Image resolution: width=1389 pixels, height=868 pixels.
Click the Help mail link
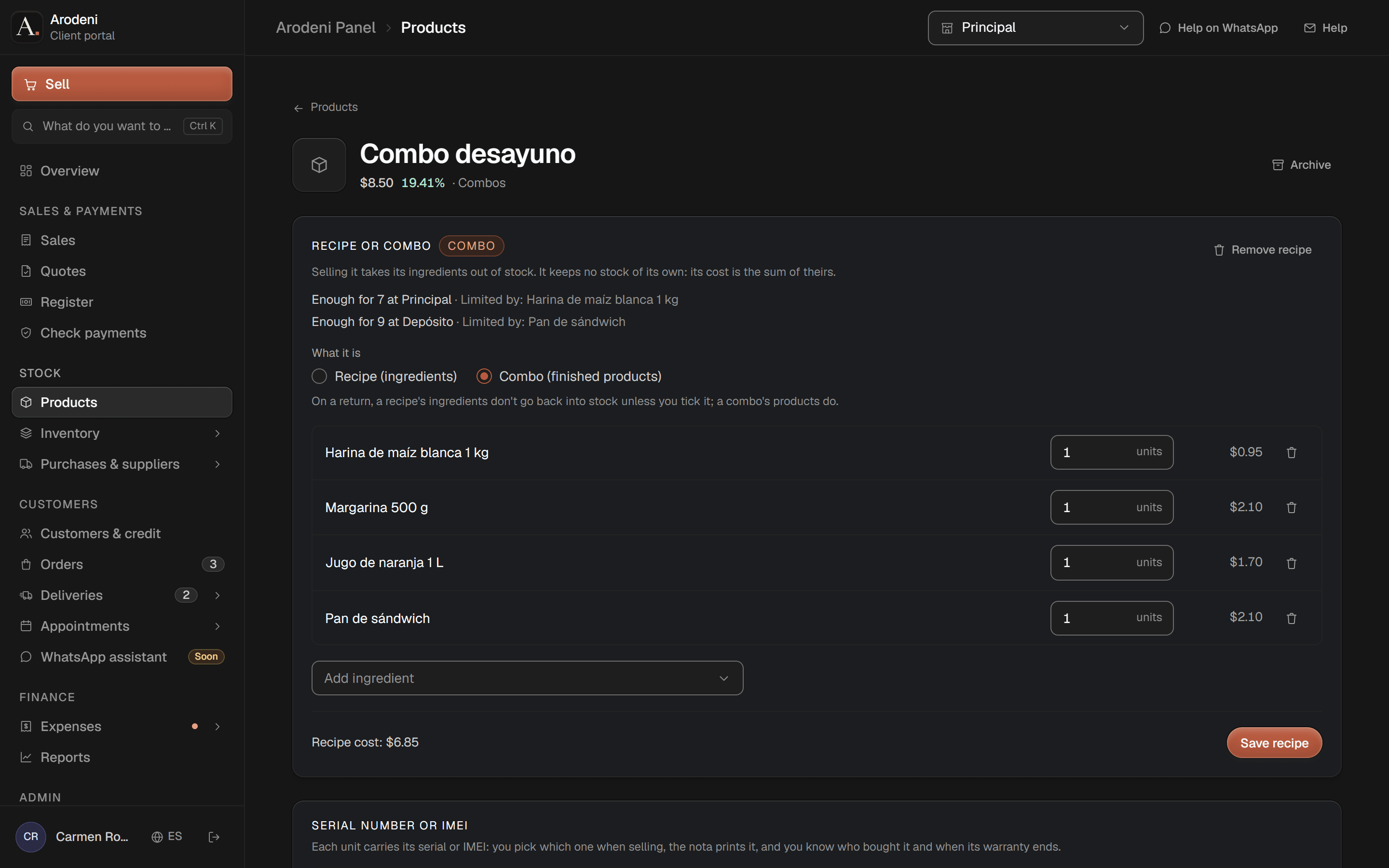pyautogui.click(x=1325, y=27)
